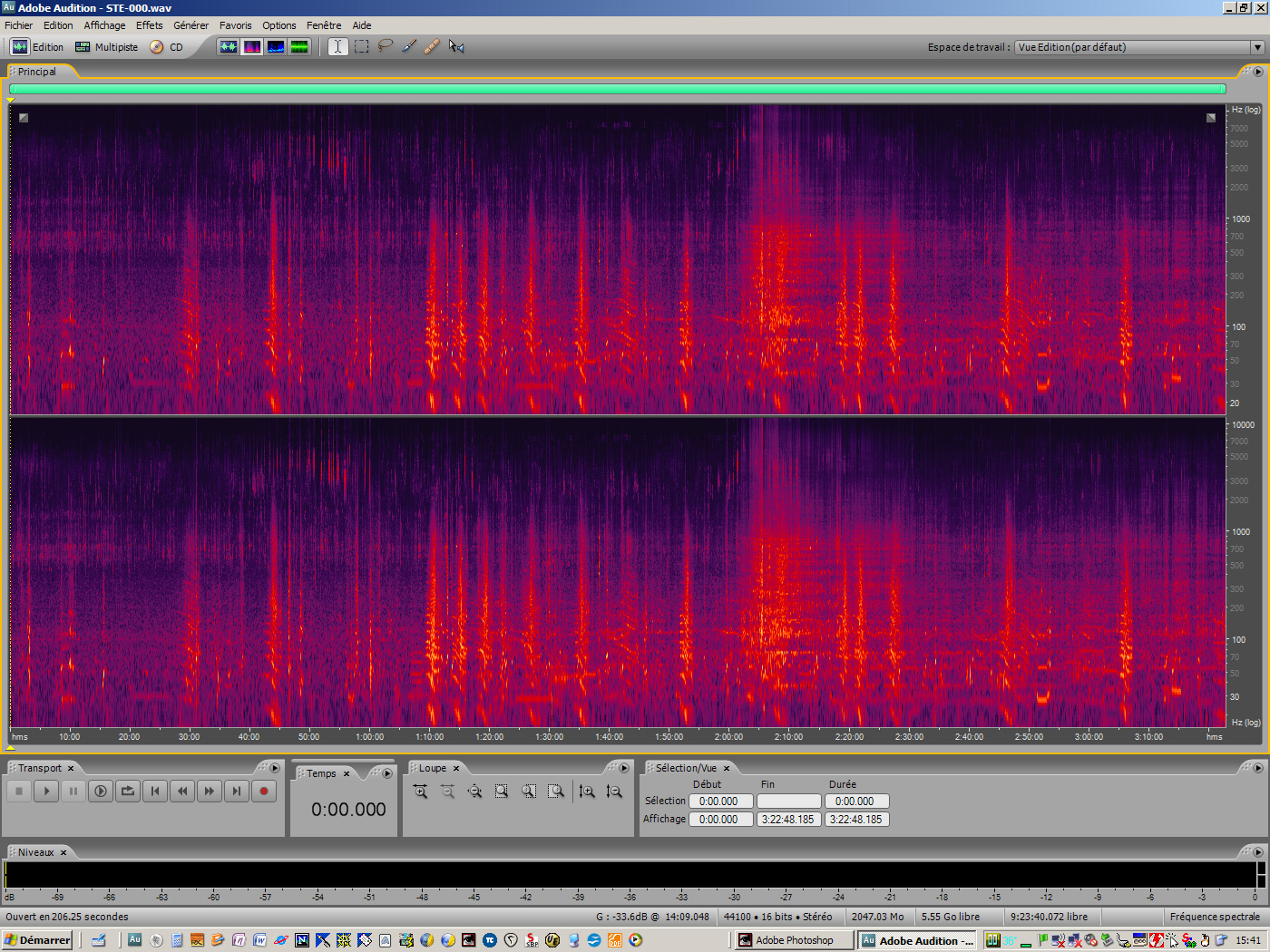
Task: Open the Loupe panel flyout menu
Action: [x=624, y=767]
